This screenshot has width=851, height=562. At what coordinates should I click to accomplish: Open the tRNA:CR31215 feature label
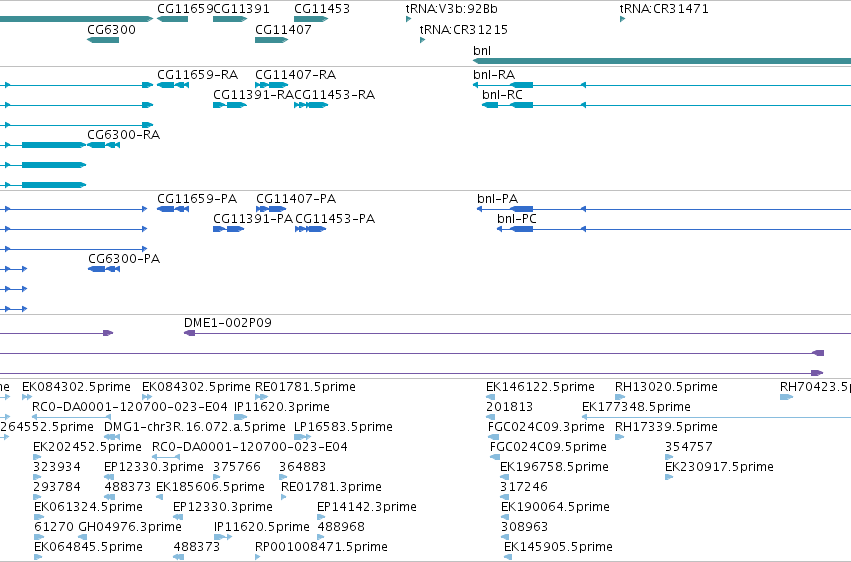point(463,29)
